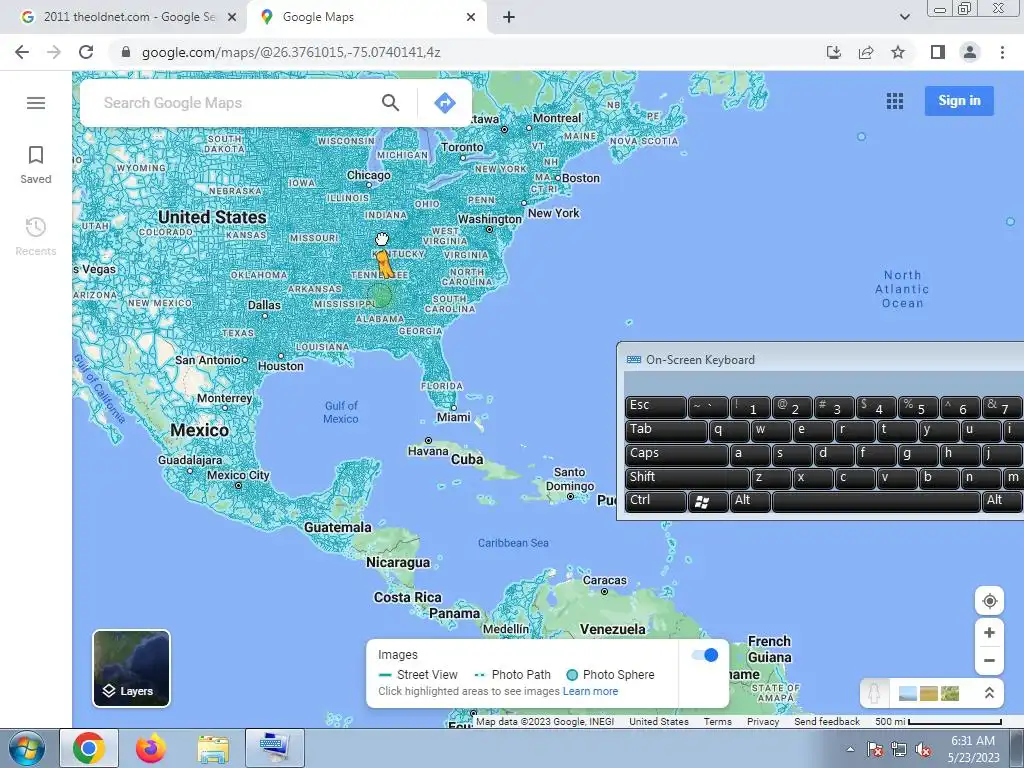1024x768 pixels.
Task: Click Tab on the On-Screen Keyboard
Action: (665, 431)
